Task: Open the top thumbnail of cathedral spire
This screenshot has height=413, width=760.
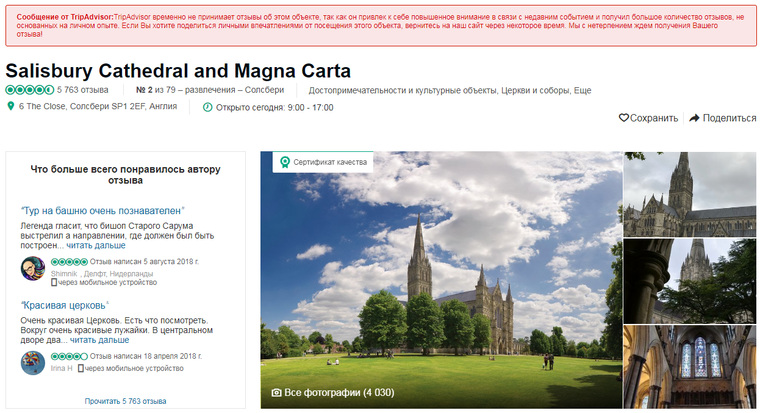Action: 690,194
